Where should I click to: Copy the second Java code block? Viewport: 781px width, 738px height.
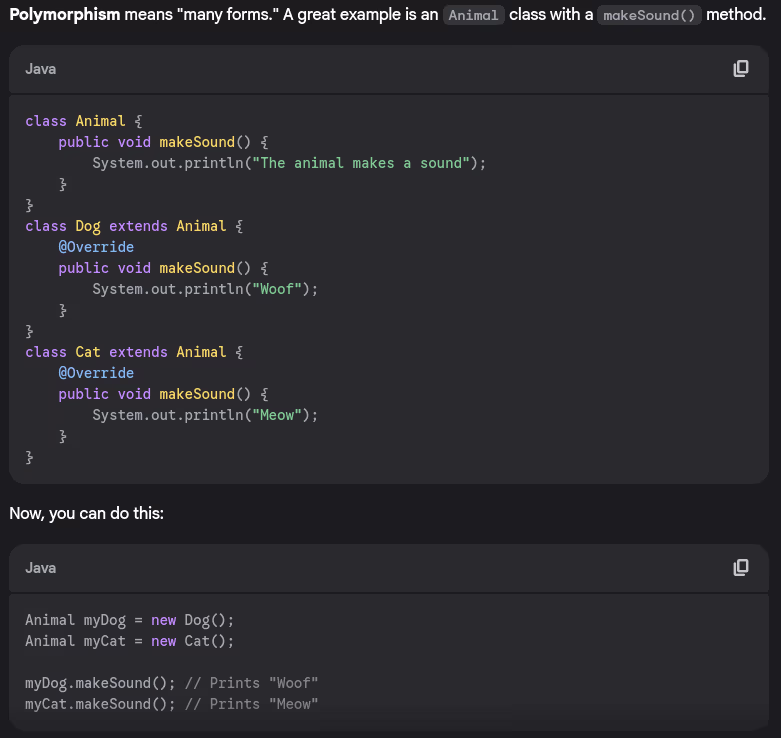pos(741,568)
